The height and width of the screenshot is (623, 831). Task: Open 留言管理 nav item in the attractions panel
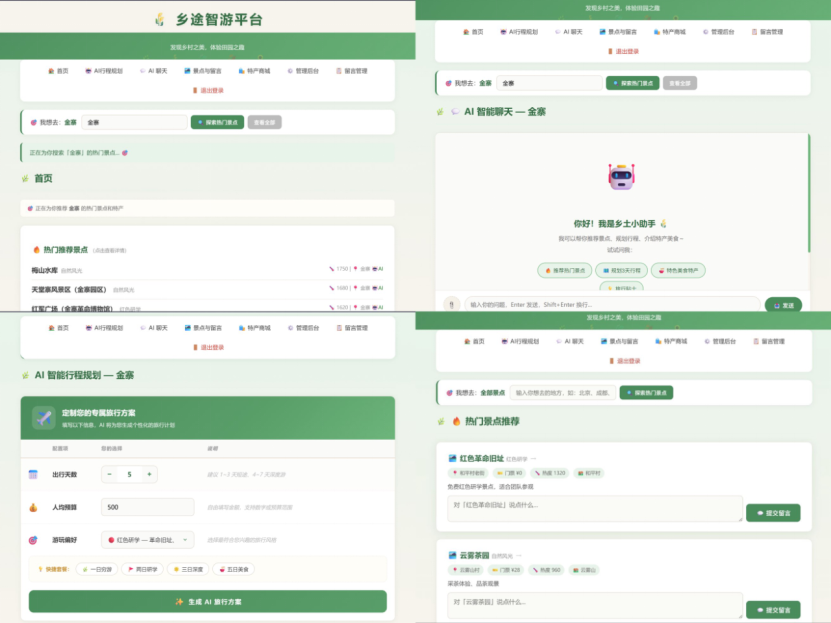coord(769,342)
